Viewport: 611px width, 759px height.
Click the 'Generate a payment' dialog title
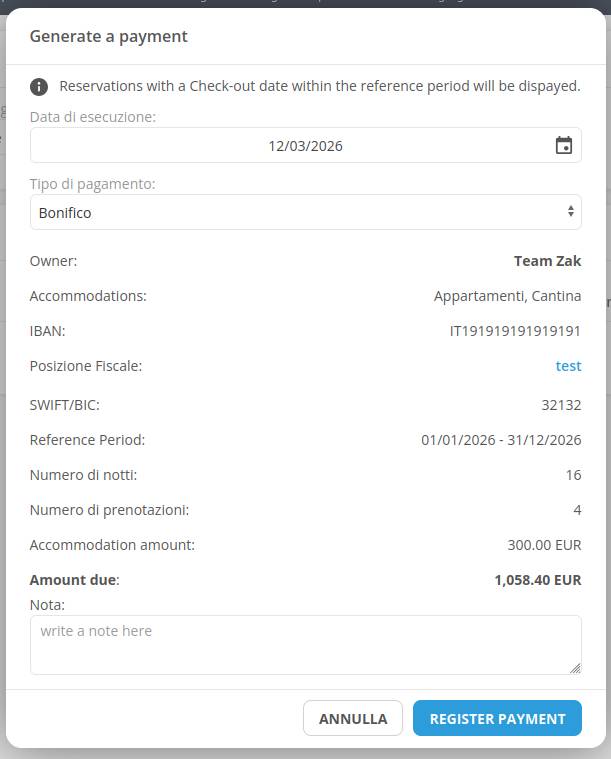[109, 37]
